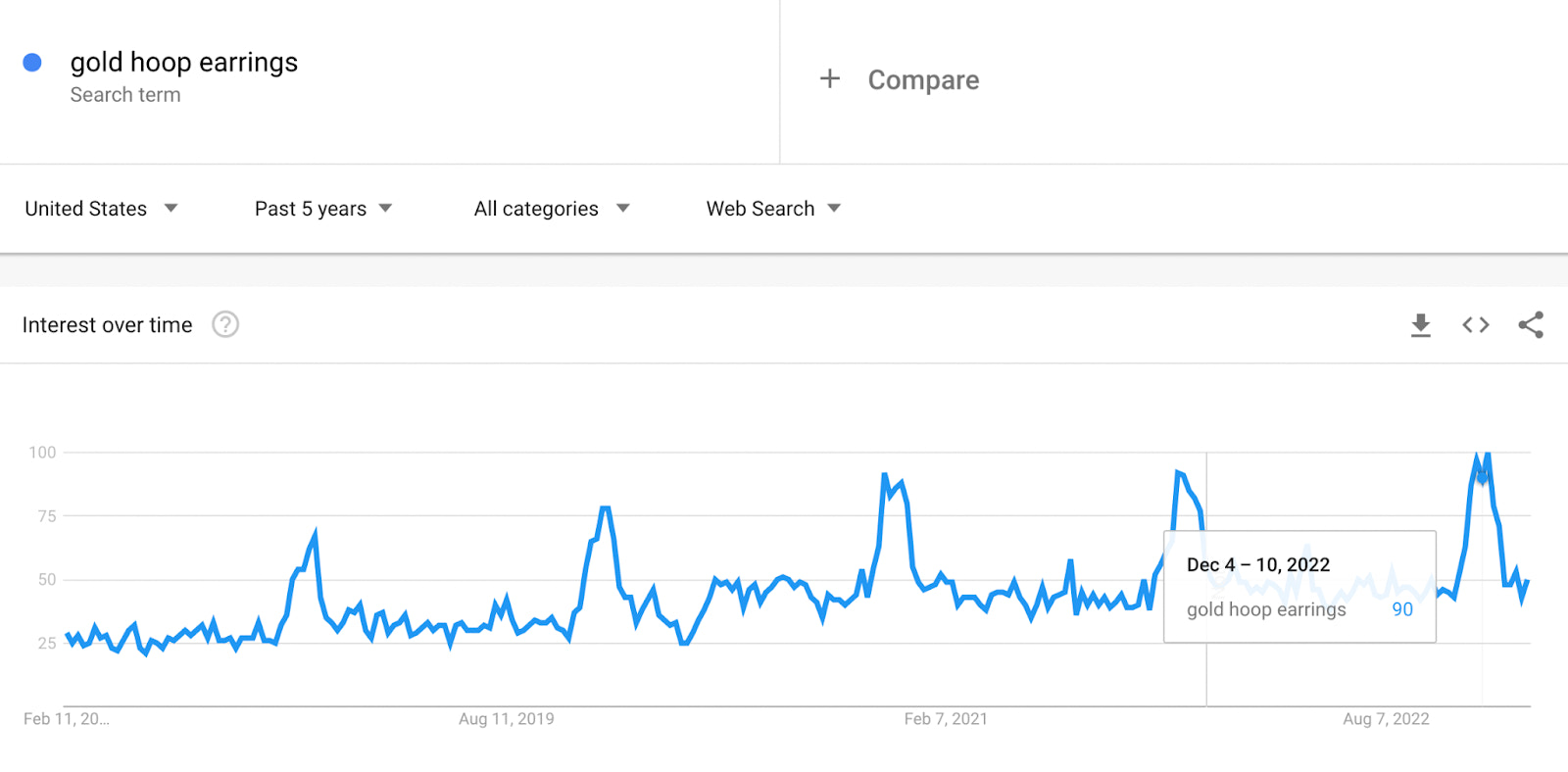Click the All categories dropdown arrow
Image resolution: width=1568 pixels, height=772 pixels.
(623, 208)
